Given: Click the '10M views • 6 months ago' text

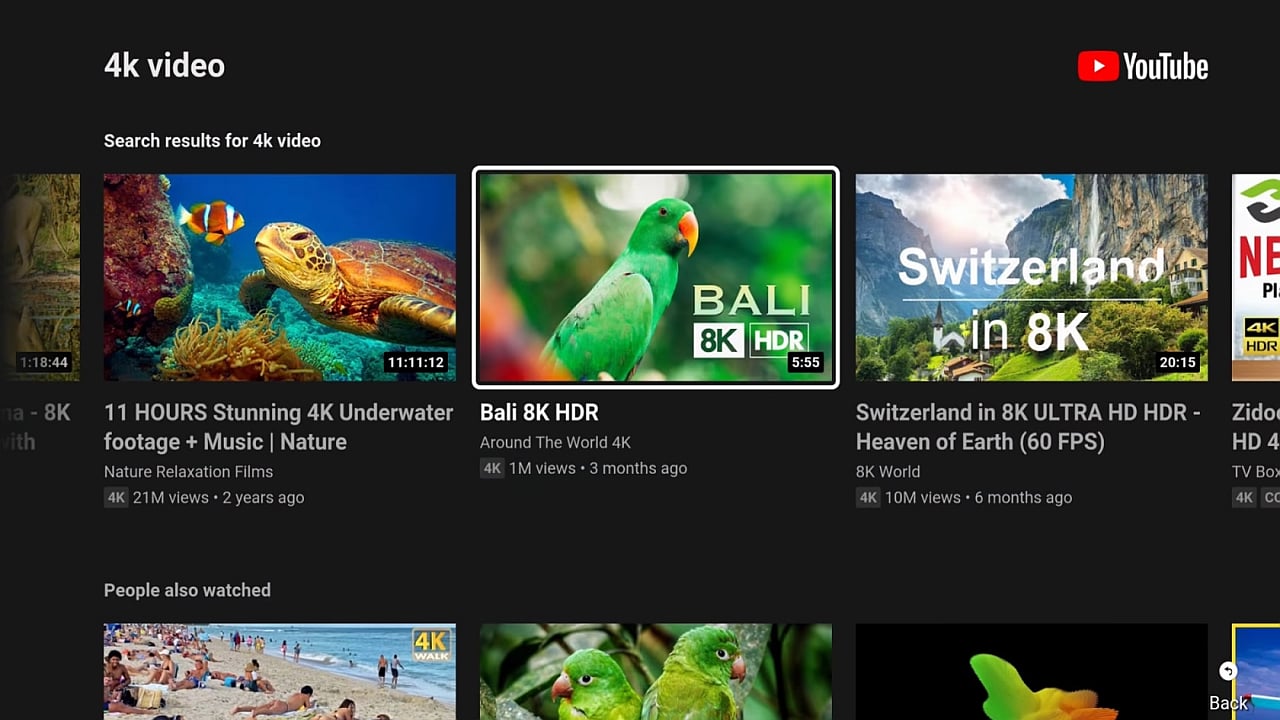Looking at the screenshot, I should pyautogui.click(x=979, y=497).
